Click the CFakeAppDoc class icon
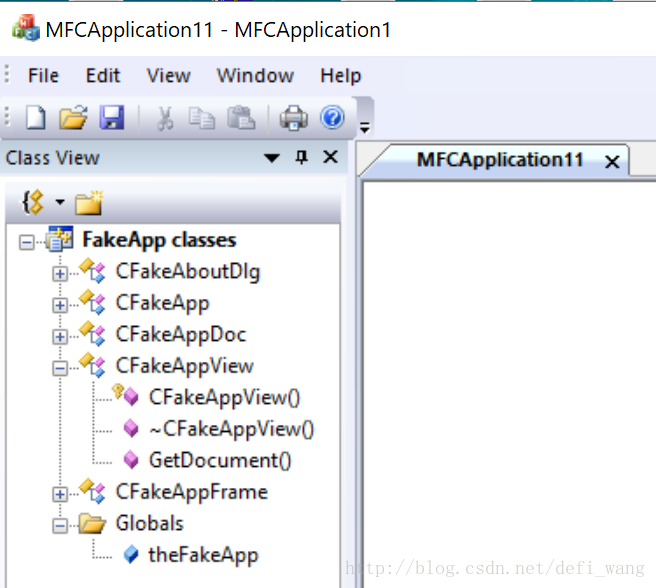 [x=92, y=334]
